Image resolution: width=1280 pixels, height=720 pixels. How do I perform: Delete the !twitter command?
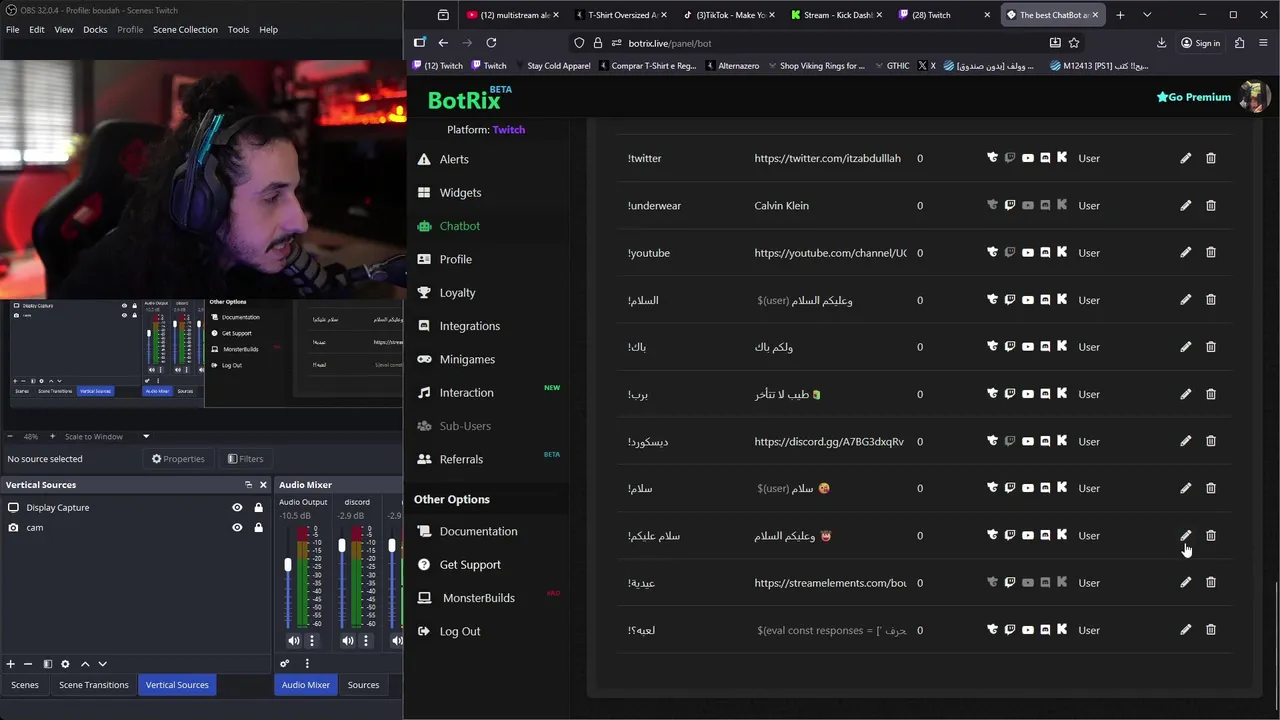(x=1210, y=158)
